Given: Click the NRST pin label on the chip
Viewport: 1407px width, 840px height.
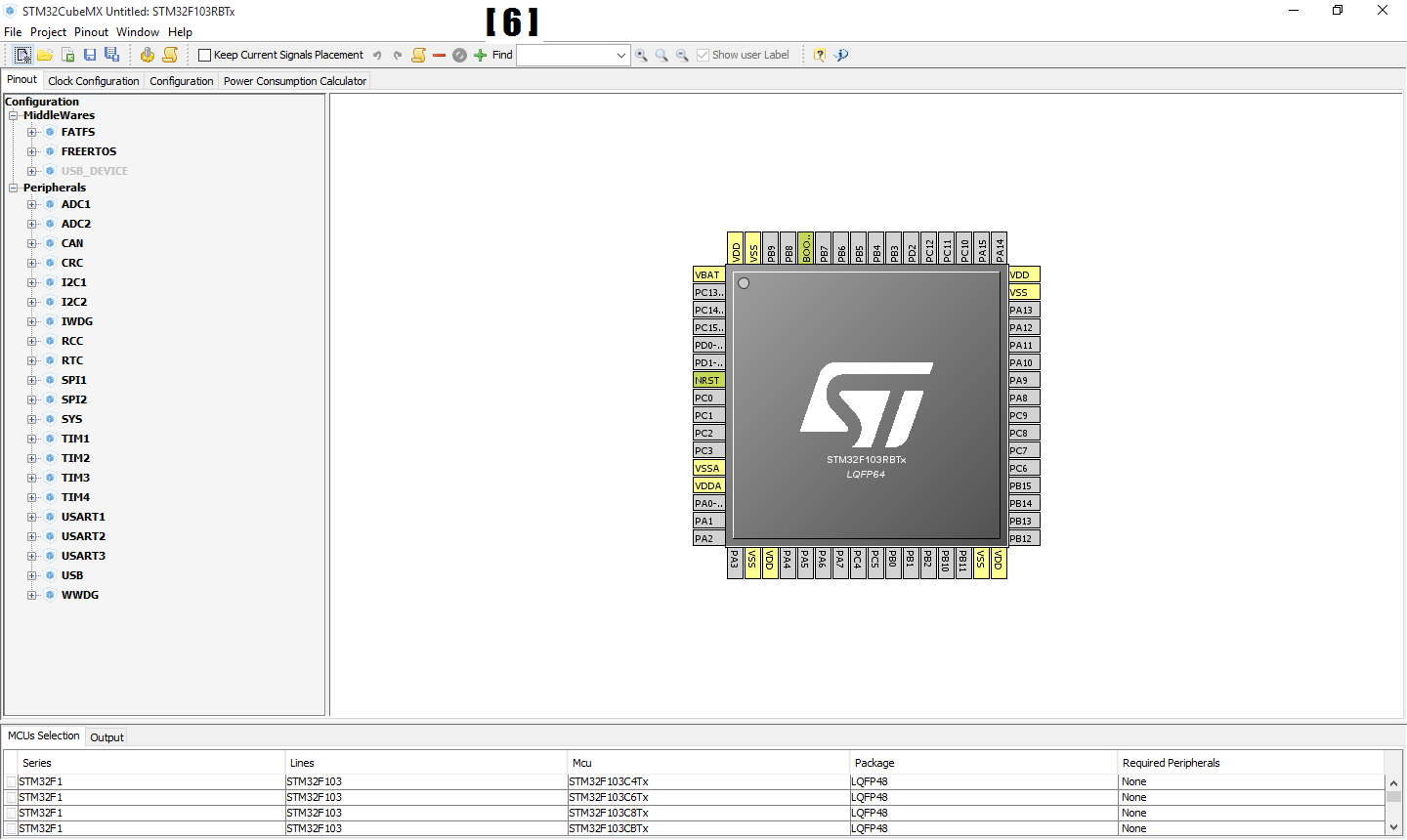Looking at the screenshot, I should (x=707, y=380).
